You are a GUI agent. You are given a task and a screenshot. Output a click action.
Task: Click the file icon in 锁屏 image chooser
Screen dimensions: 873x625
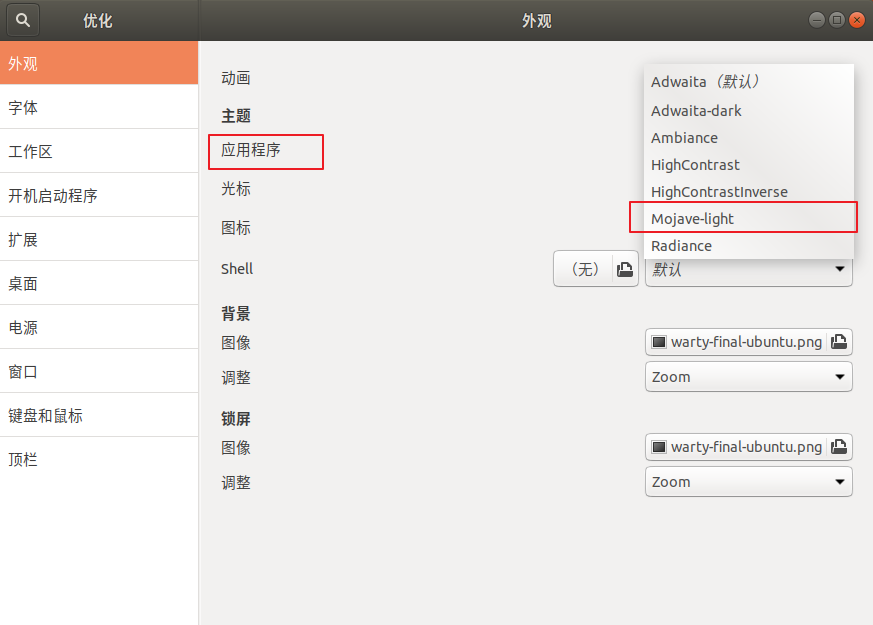(839, 447)
